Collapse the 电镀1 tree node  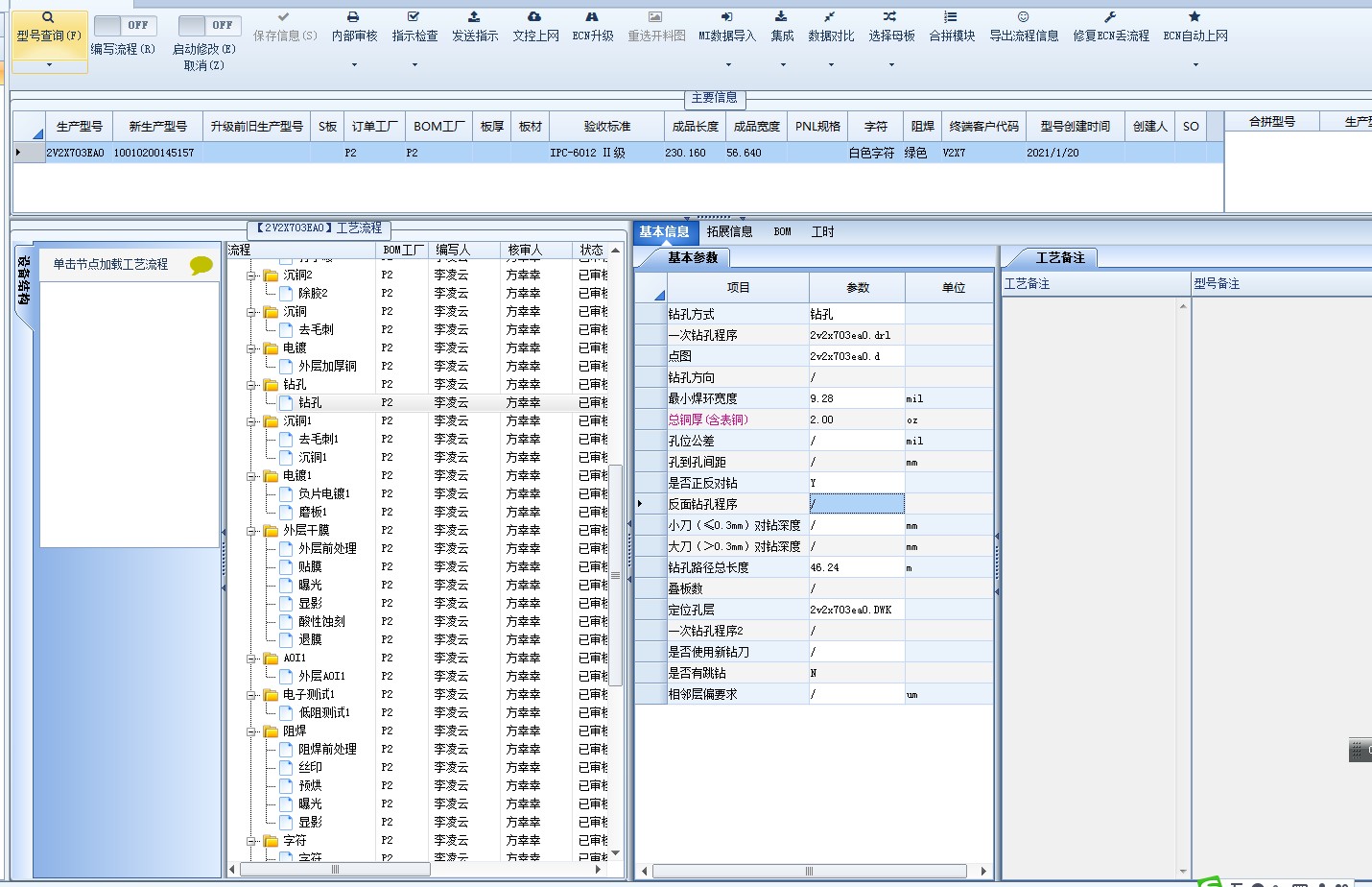point(252,475)
